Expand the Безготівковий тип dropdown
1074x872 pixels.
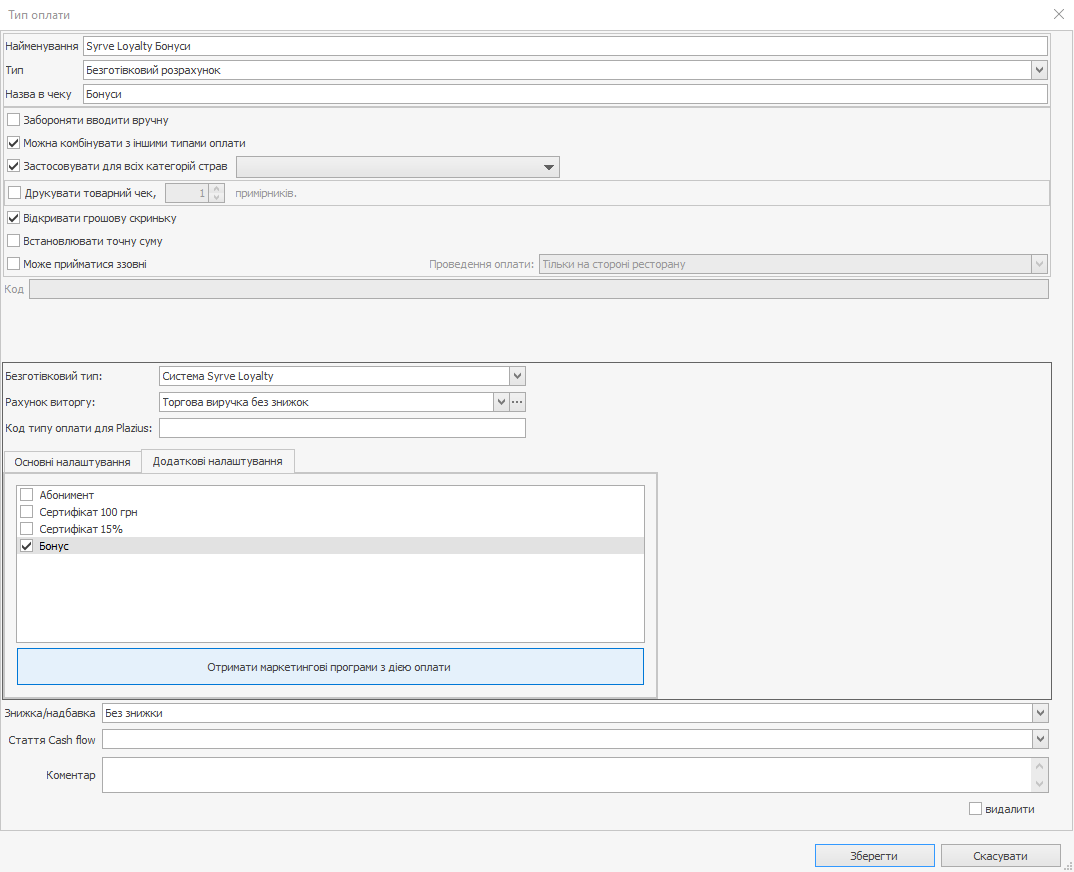coord(517,376)
